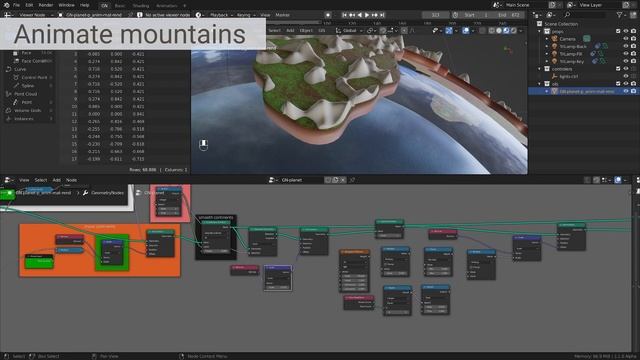Open the File menu
Image resolution: width=640 pixels, height=360 pixels.
pos(16,5)
